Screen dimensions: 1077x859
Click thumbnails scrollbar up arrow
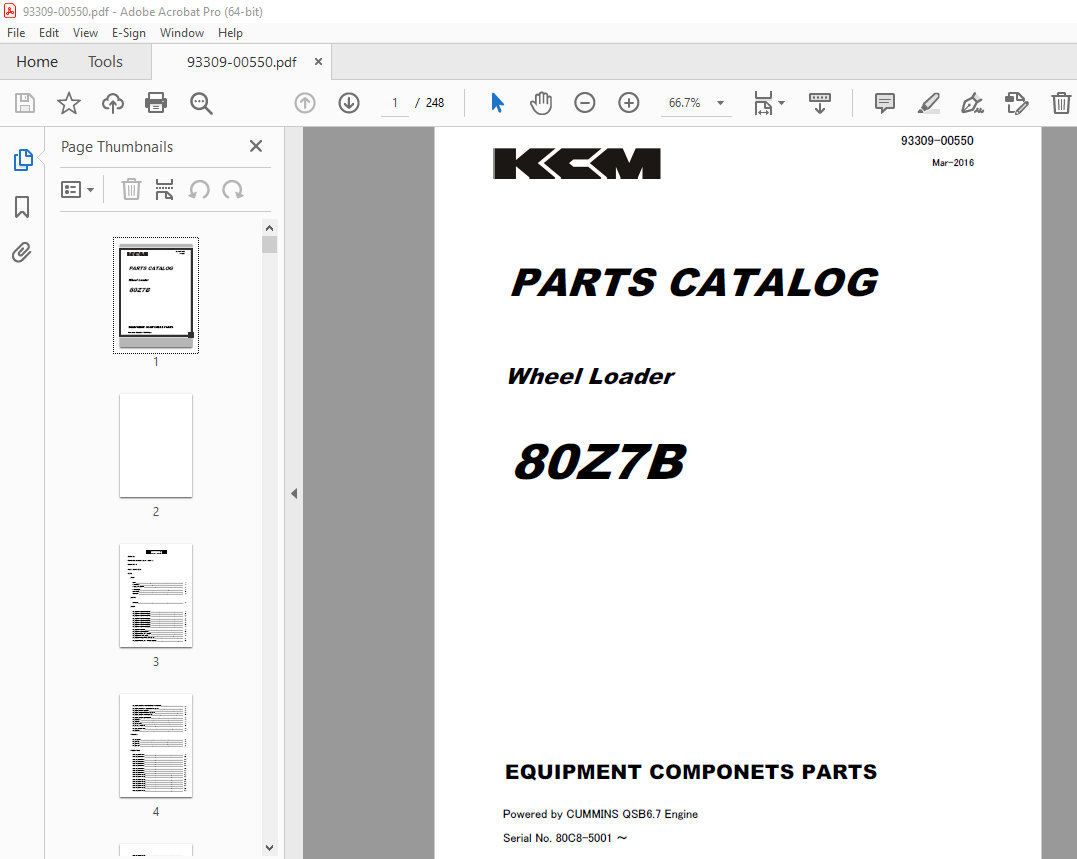(x=269, y=228)
